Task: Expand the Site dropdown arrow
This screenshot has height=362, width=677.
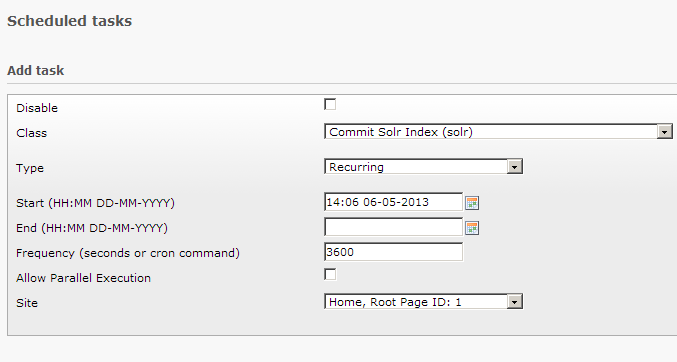Action: (514, 302)
